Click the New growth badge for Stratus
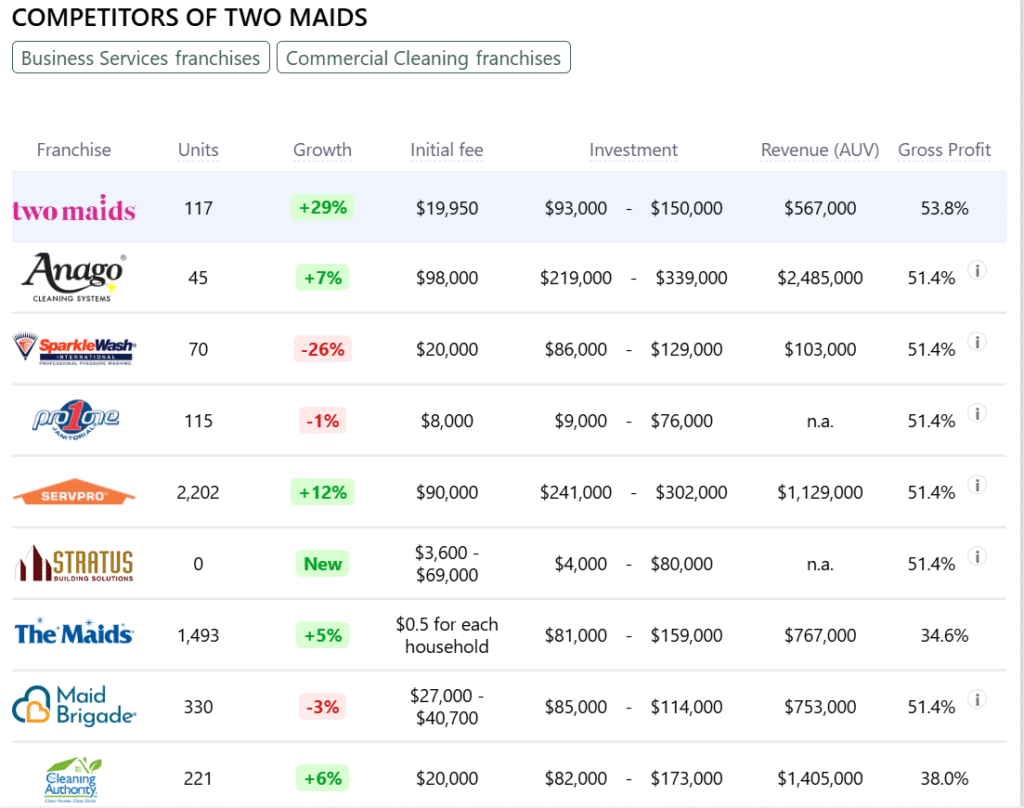This screenshot has height=808, width=1024. 323,563
